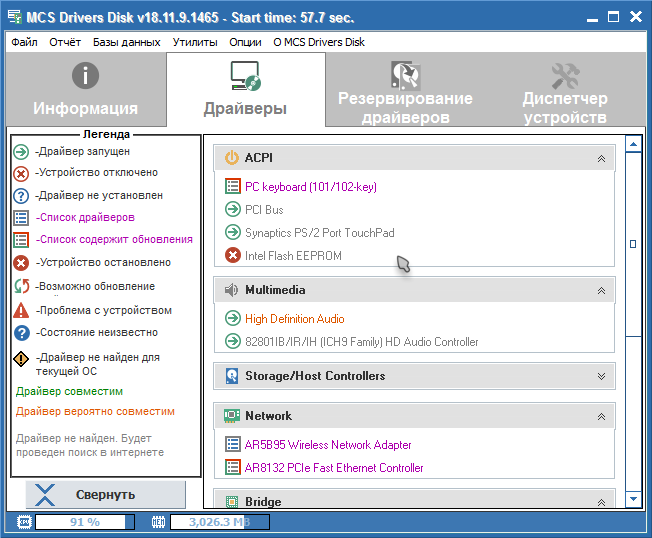The image size is (652, 538).
Task: Click the memory 3,026.3 MB bar
Action: 220,522
